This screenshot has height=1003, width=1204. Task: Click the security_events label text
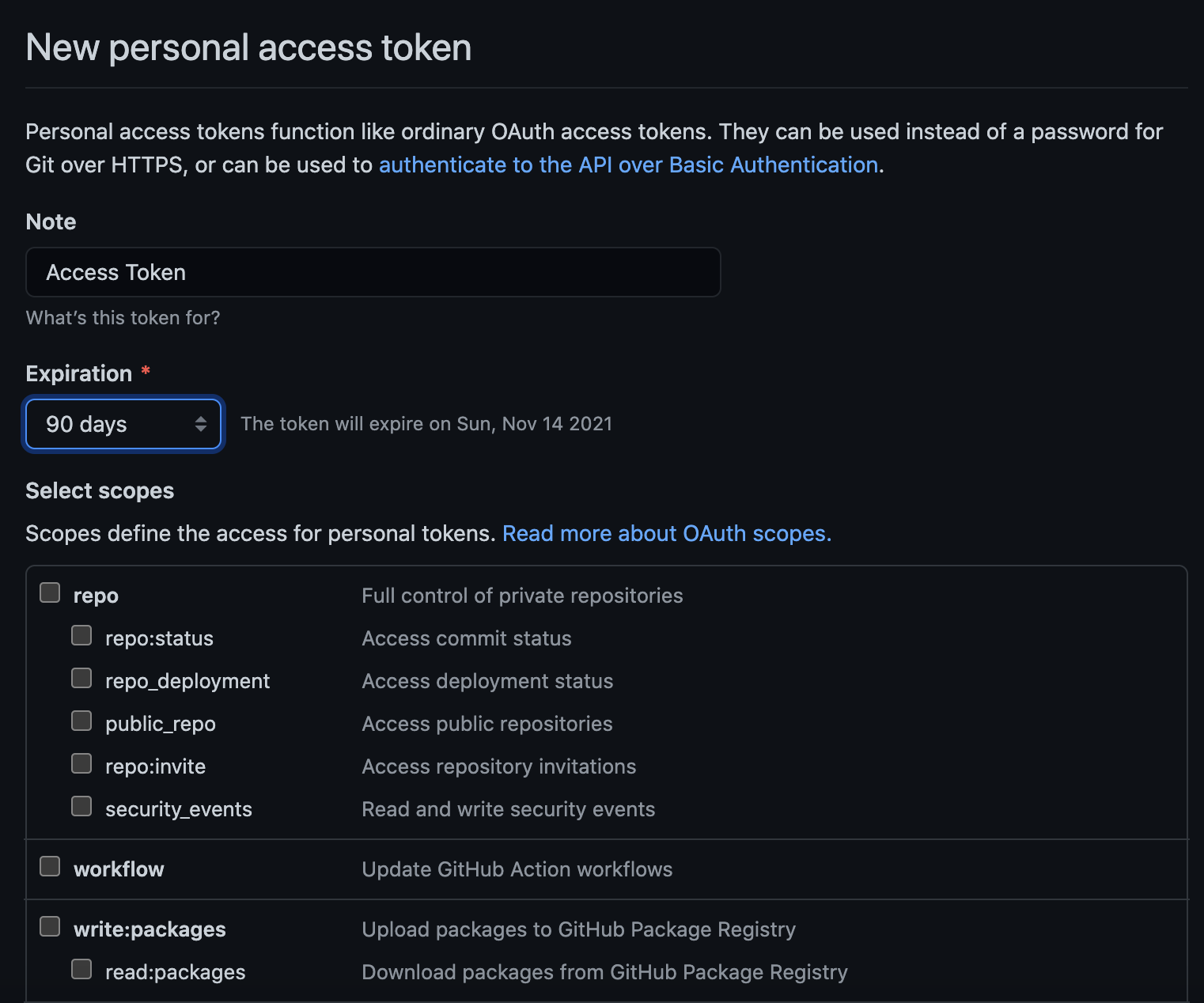pos(178,809)
